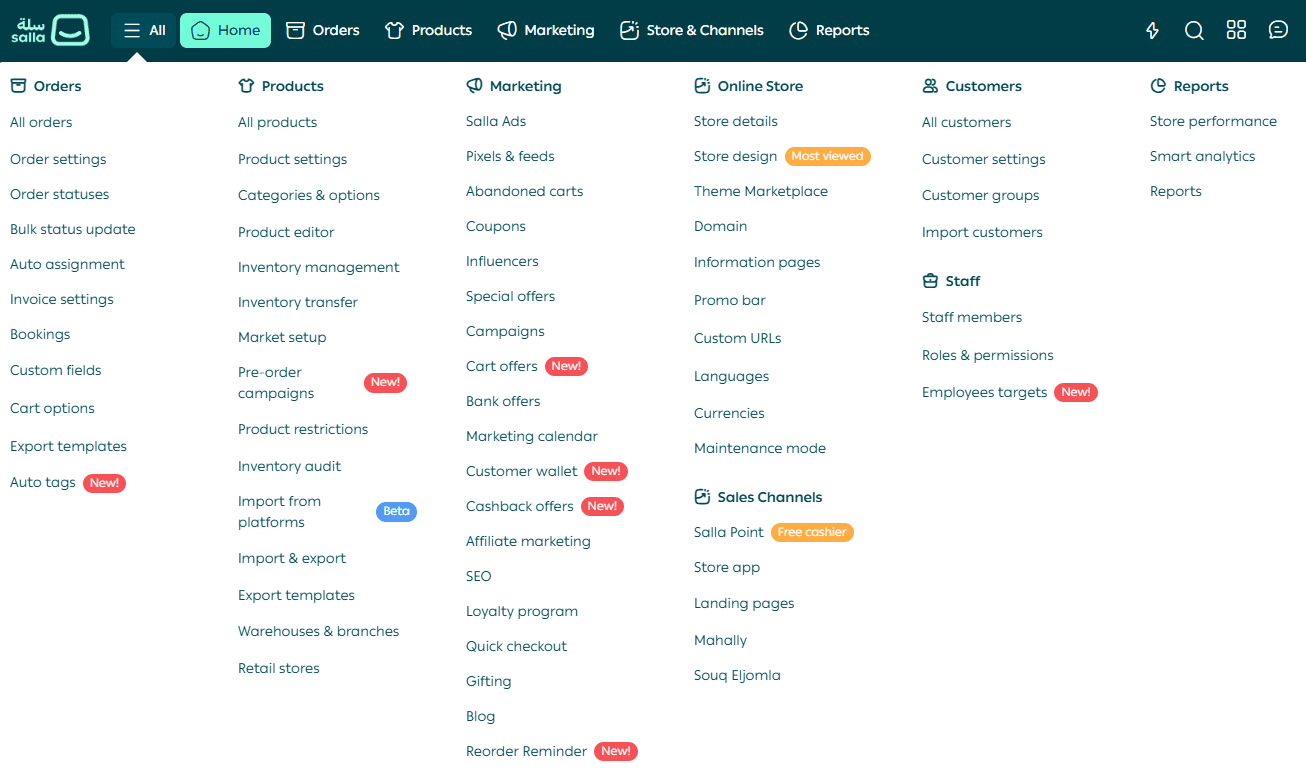Screen dimensions: 1306x783
Task: Click the Customers section people icon
Action: point(930,86)
